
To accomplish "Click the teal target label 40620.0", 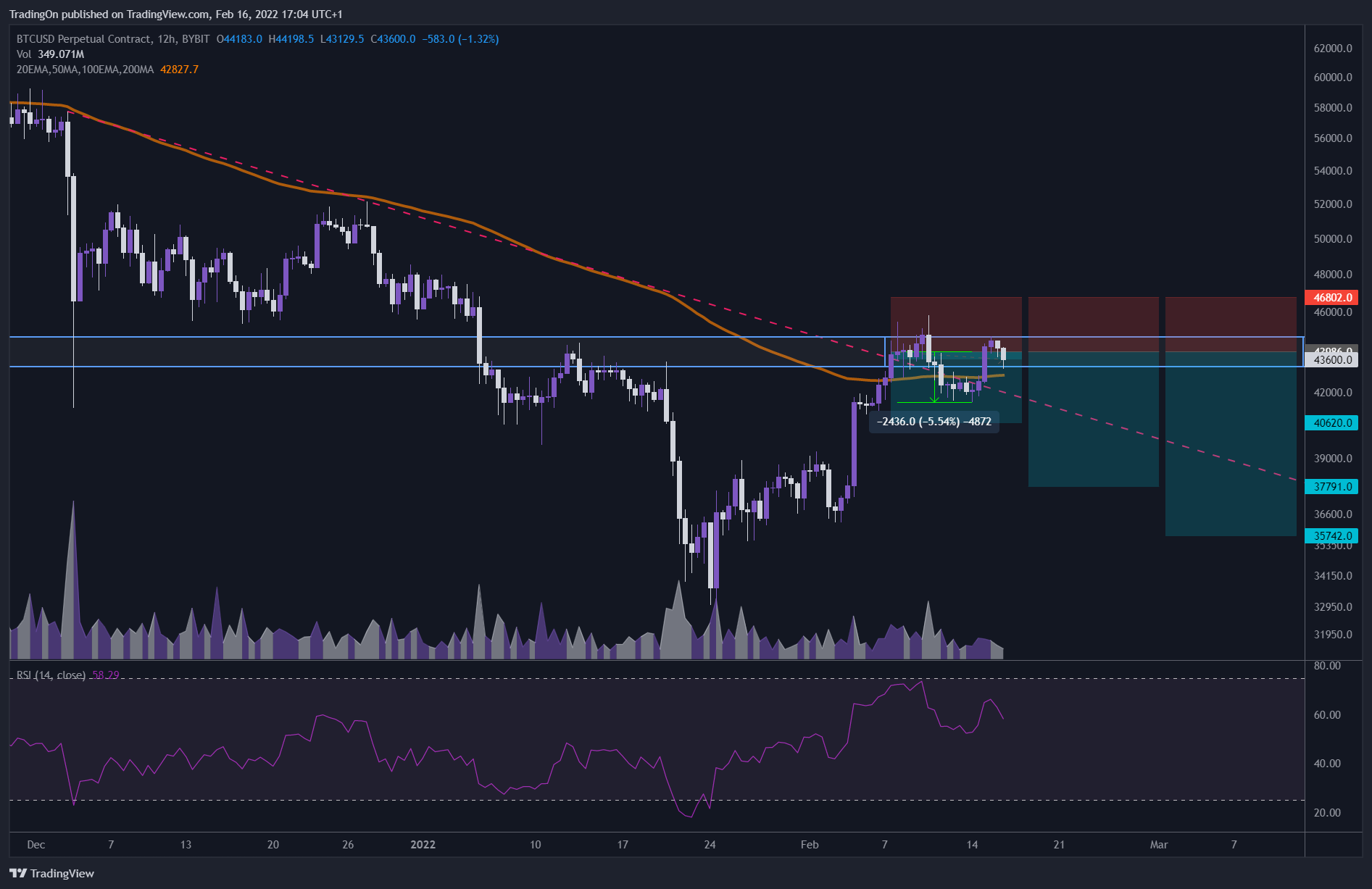I will pos(1331,423).
